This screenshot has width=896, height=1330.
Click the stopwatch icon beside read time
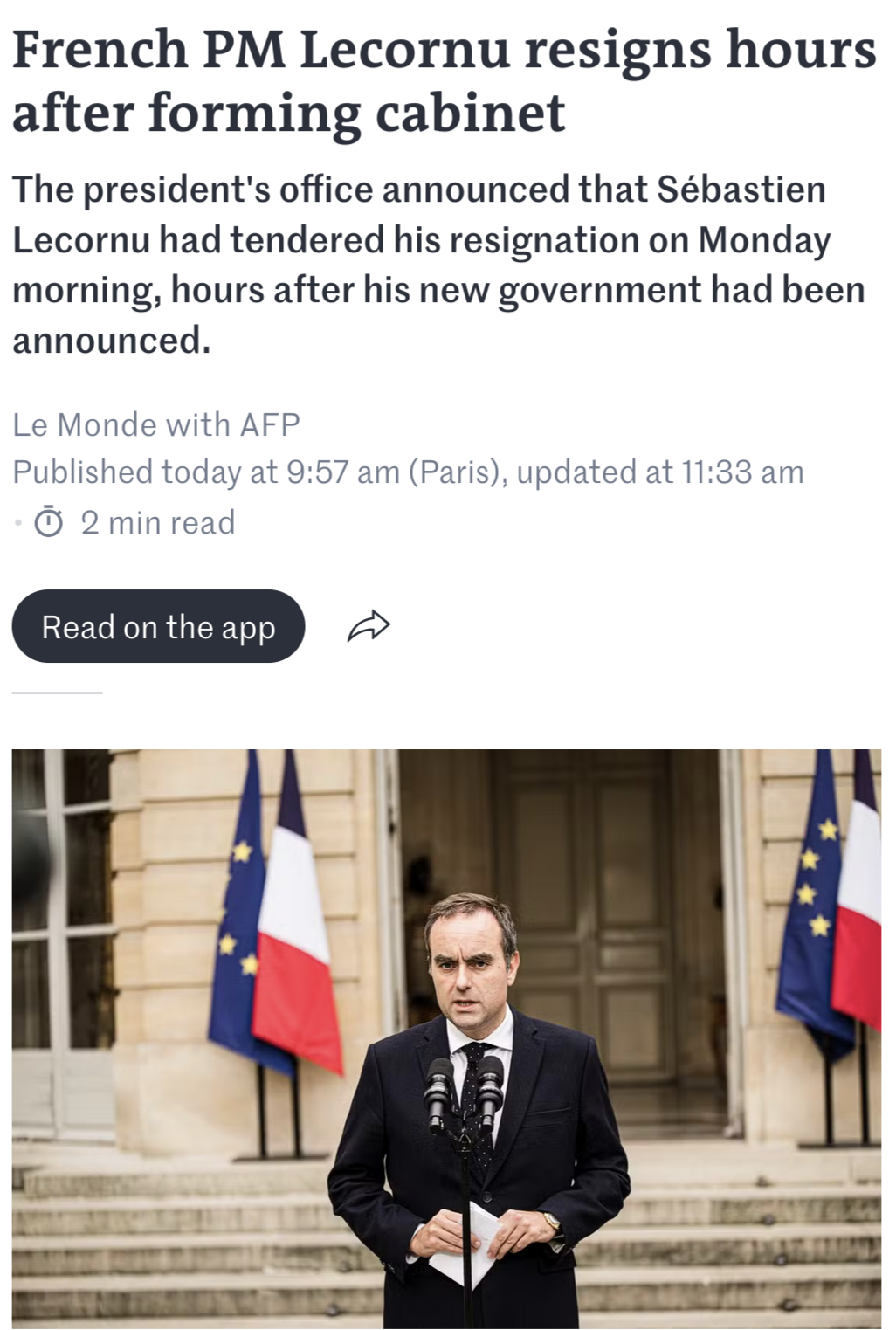(x=49, y=522)
